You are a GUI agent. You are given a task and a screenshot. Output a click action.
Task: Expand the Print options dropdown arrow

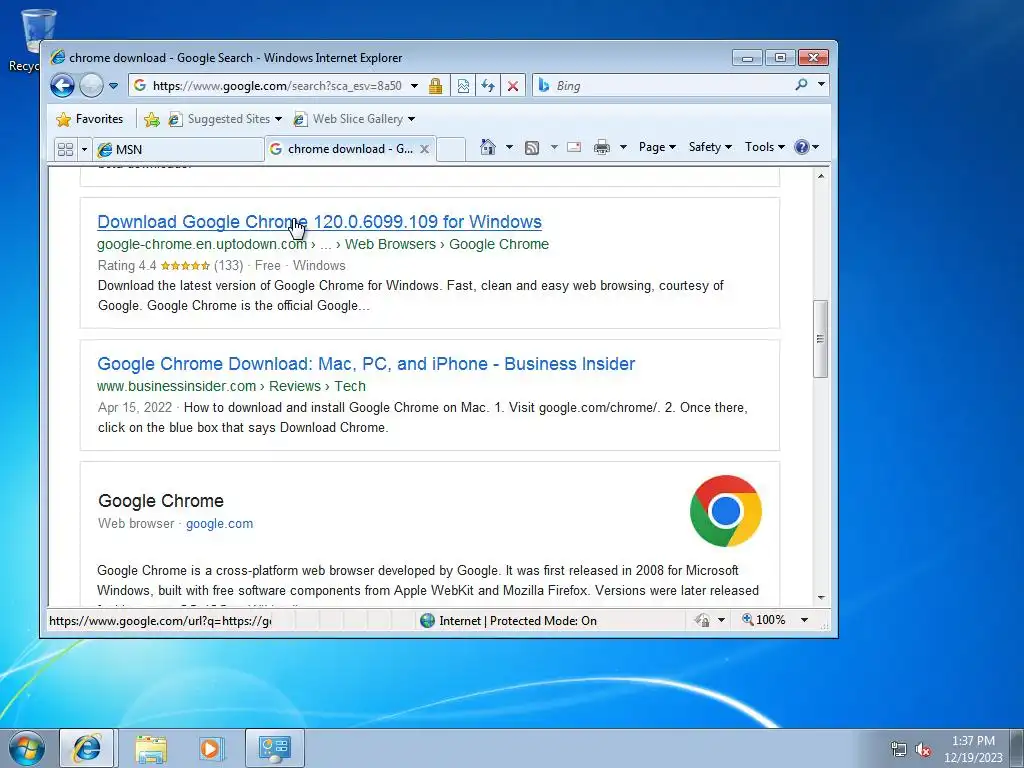(623, 147)
